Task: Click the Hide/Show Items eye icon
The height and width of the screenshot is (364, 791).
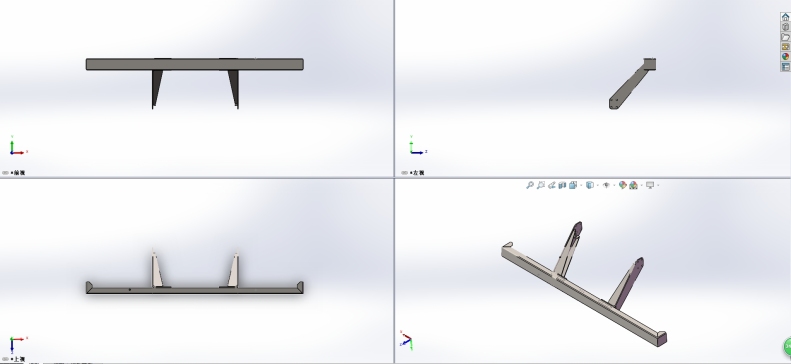Action: [x=606, y=185]
